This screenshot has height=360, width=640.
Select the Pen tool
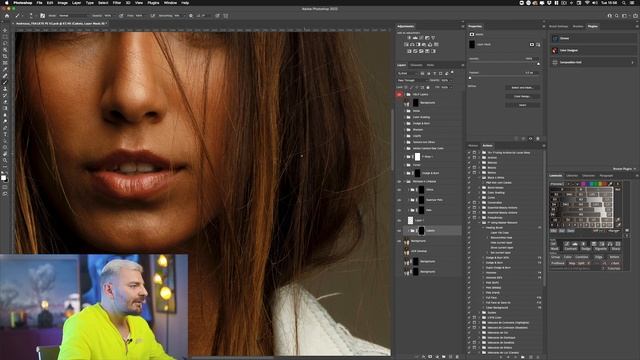[5, 128]
